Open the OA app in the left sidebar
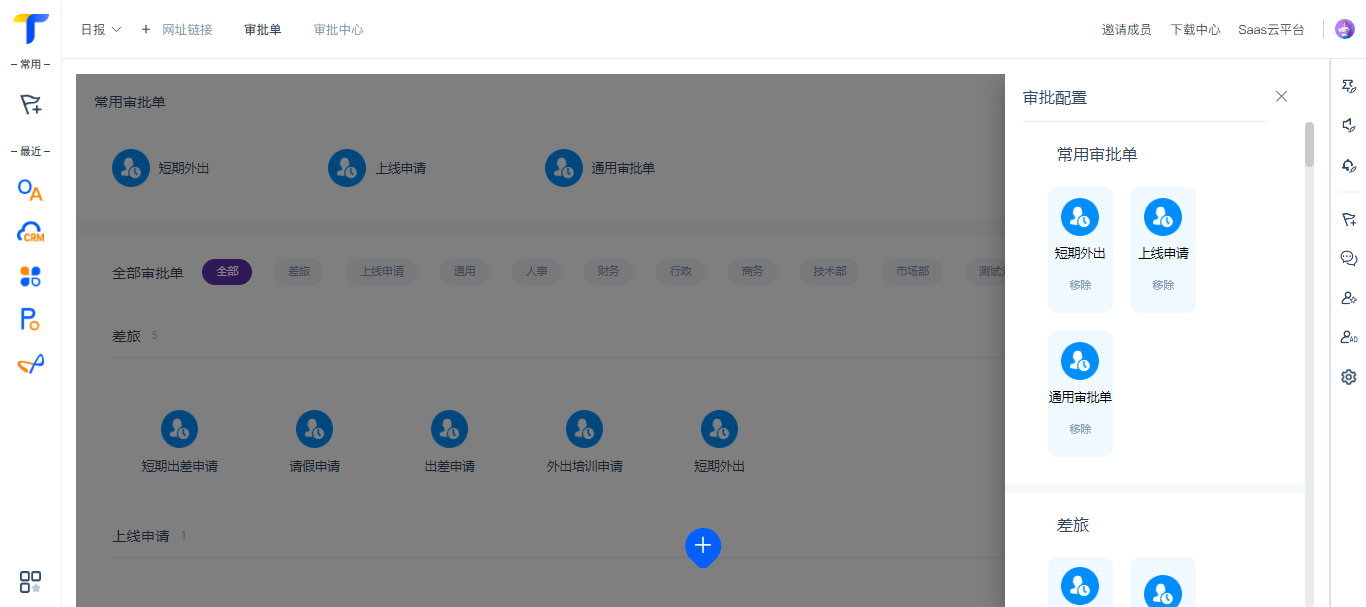The height and width of the screenshot is (607, 1366). 30,190
